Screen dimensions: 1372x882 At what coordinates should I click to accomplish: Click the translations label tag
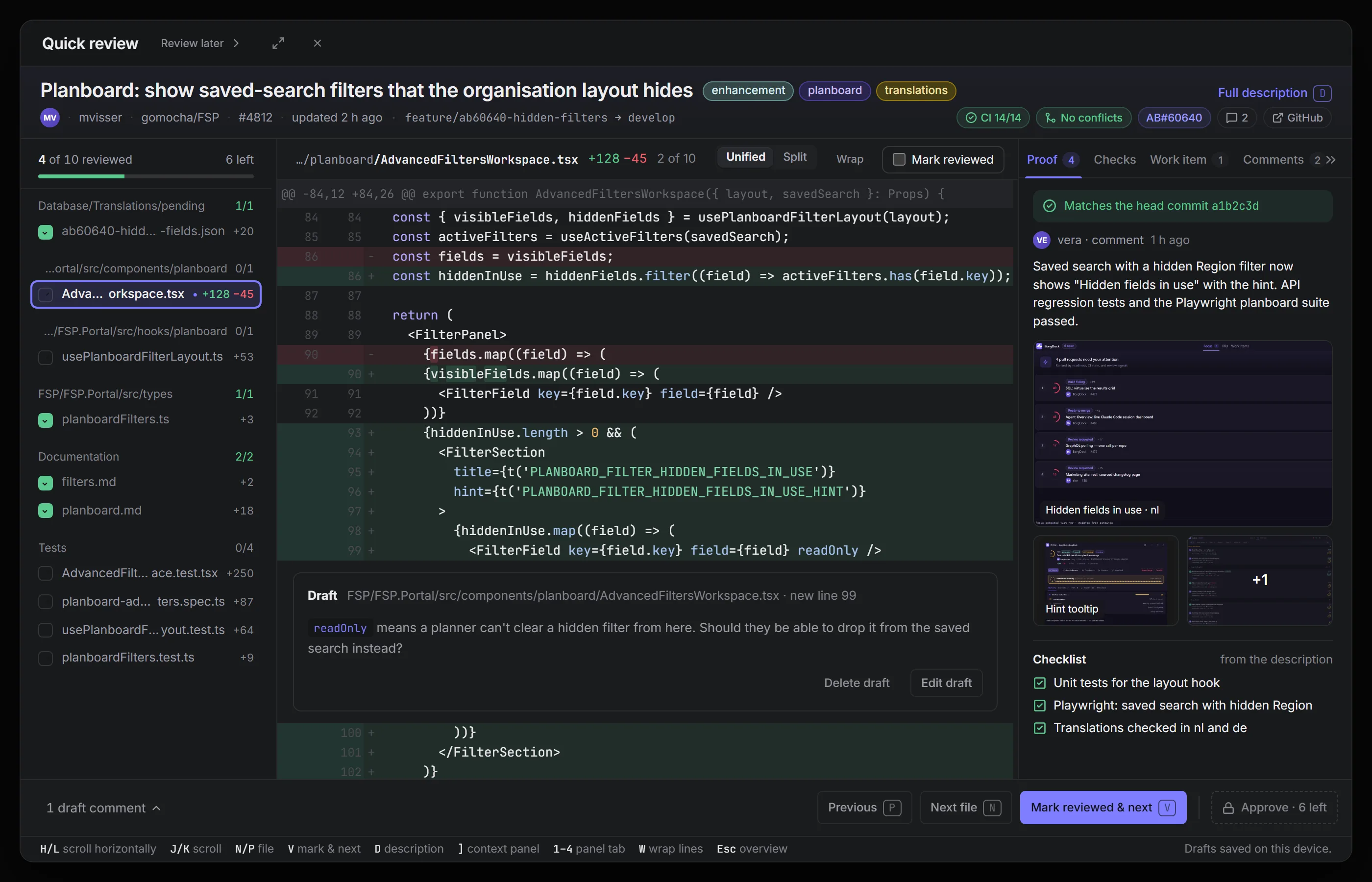pos(916,91)
